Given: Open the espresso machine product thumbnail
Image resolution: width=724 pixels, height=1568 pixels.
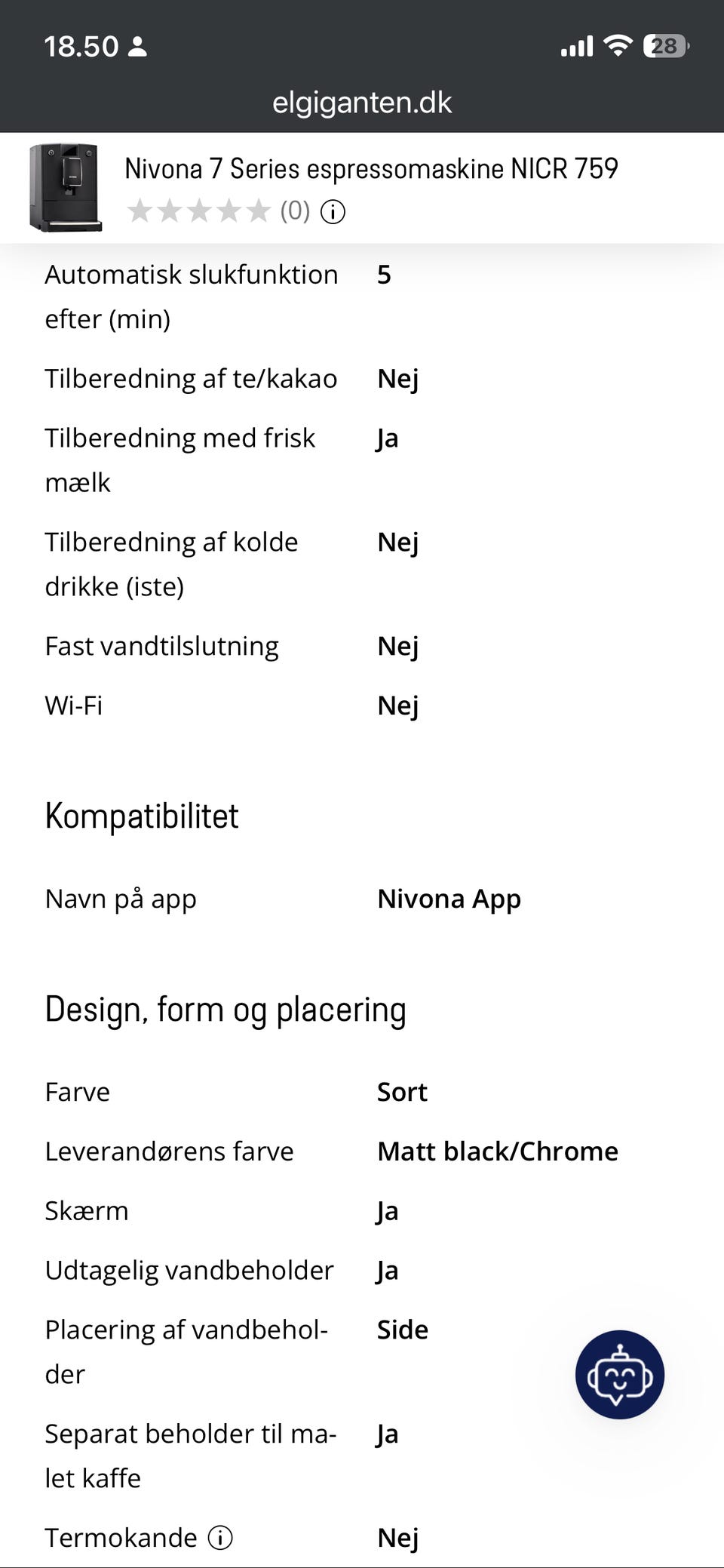Looking at the screenshot, I should [65, 187].
